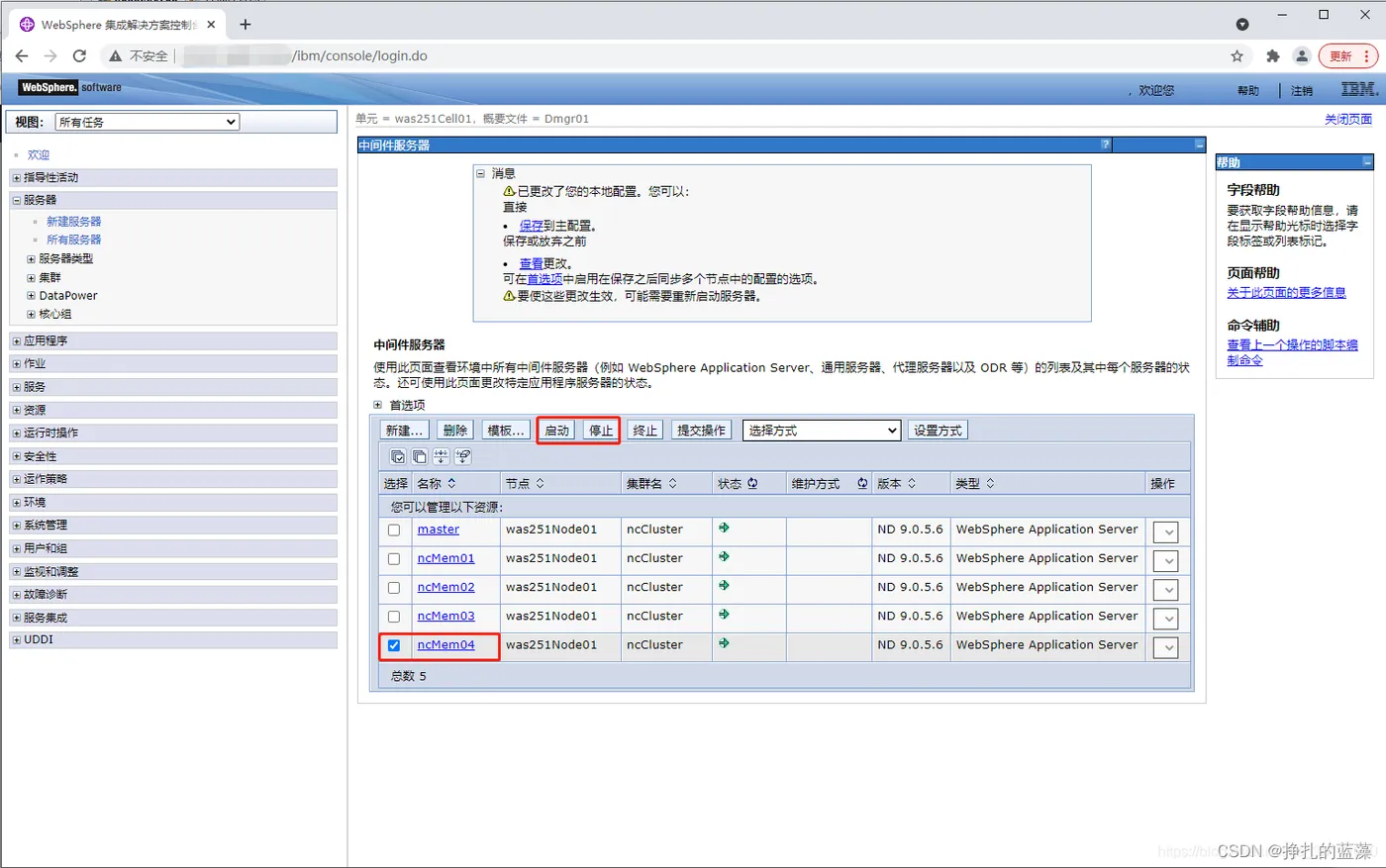Open 安全性 navigation section

click(x=173, y=456)
